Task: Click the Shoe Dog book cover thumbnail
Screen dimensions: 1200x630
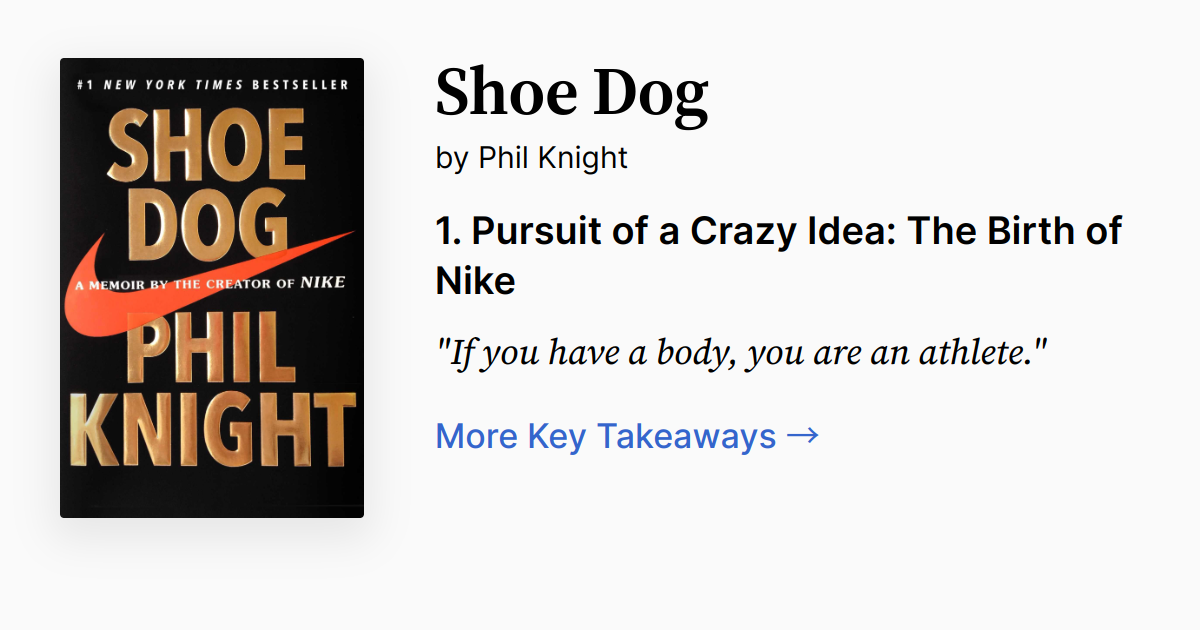Action: click(x=212, y=287)
